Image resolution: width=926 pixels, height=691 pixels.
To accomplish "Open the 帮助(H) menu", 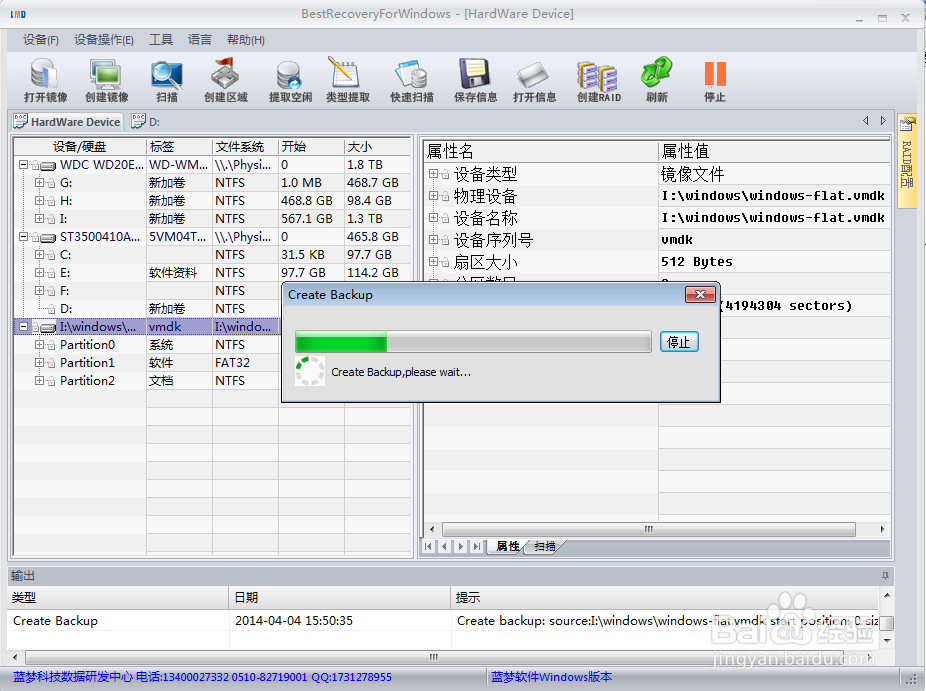I will tap(246, 40).
